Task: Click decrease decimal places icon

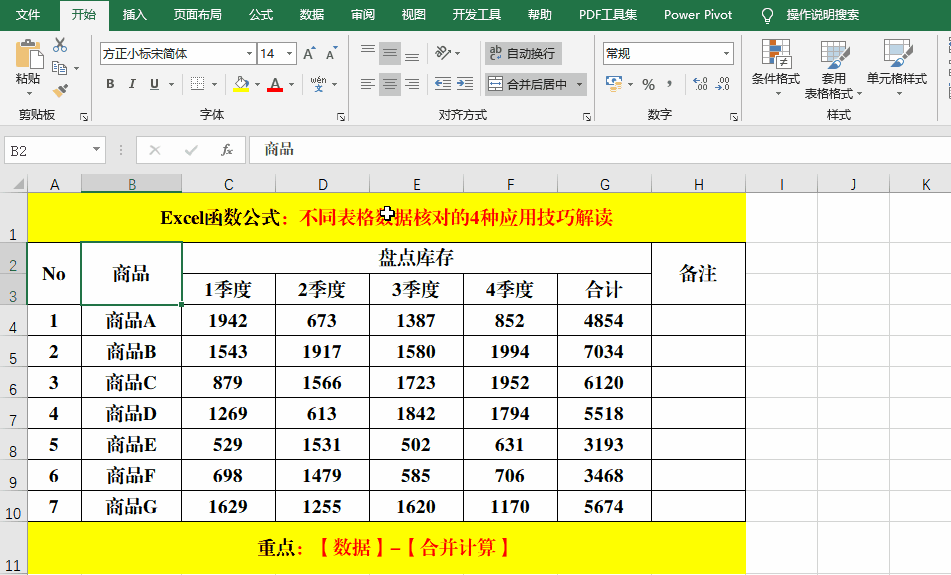Action: 722,84
